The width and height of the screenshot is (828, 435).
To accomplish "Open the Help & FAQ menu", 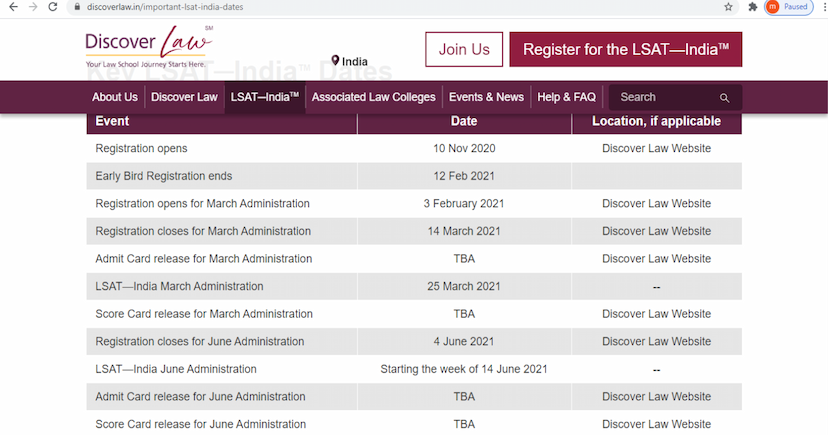I will click(566, 97).
